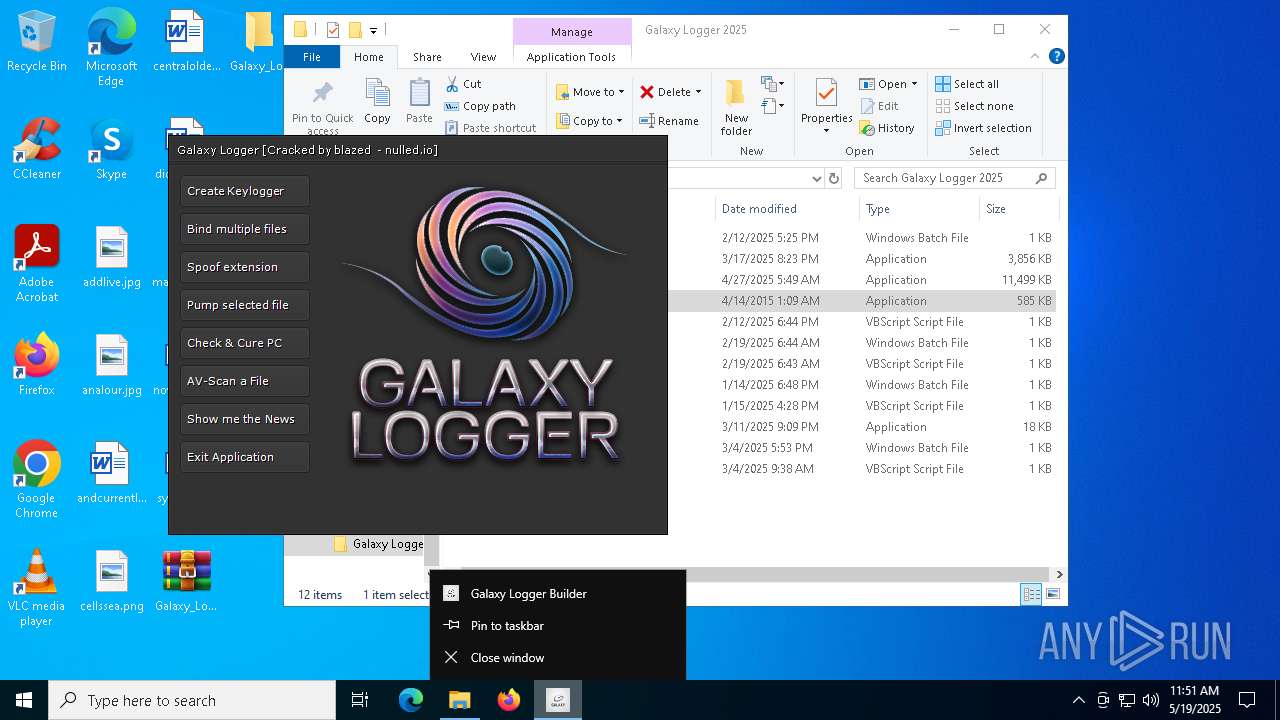The image size is (1280, 720).
Task: Select Adobe Acrobat desktop icon
Action: pyautogui.click(x=36, y=264)
